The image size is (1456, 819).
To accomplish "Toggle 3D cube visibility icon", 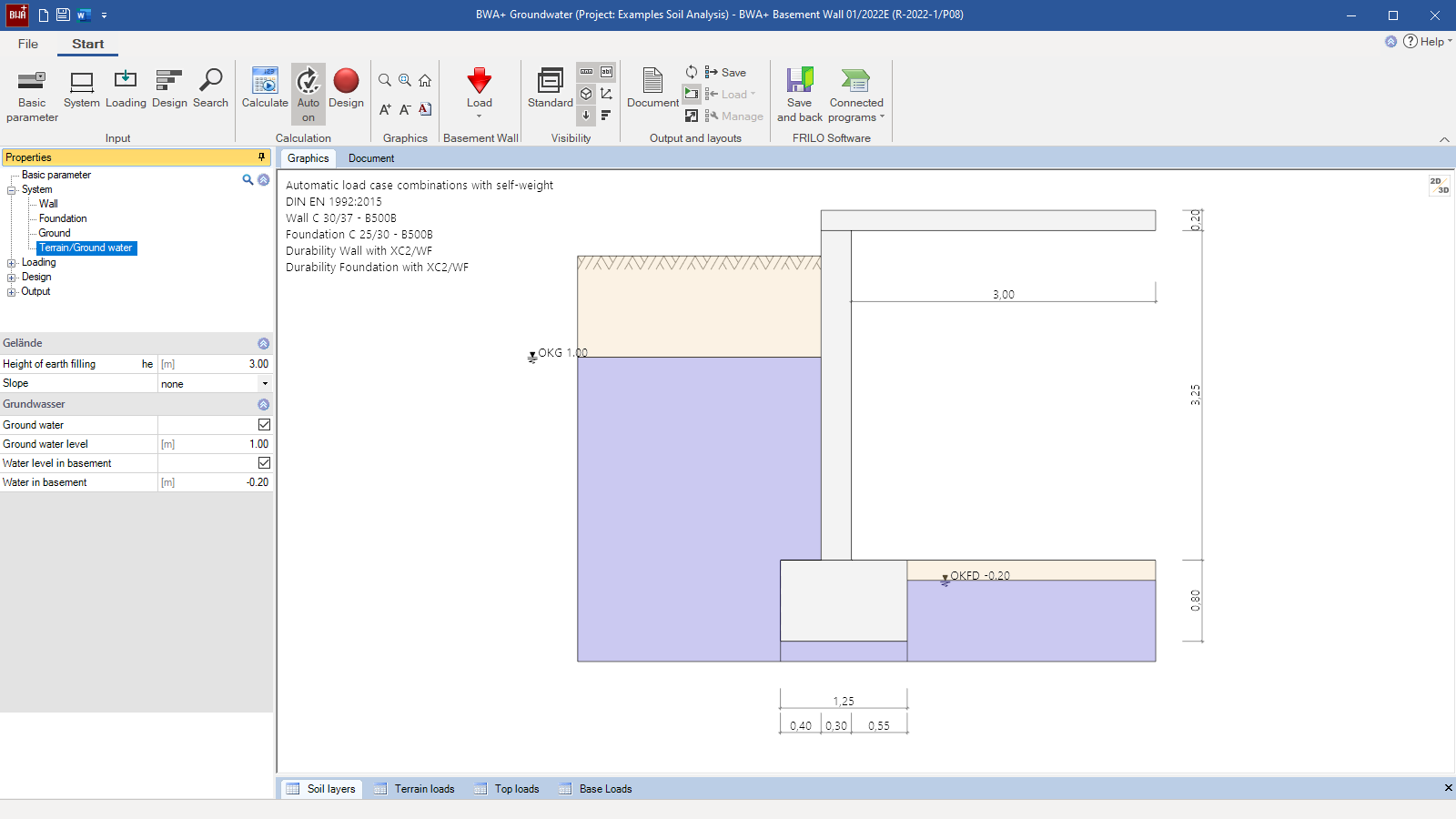I will click(x=586, y=94).
